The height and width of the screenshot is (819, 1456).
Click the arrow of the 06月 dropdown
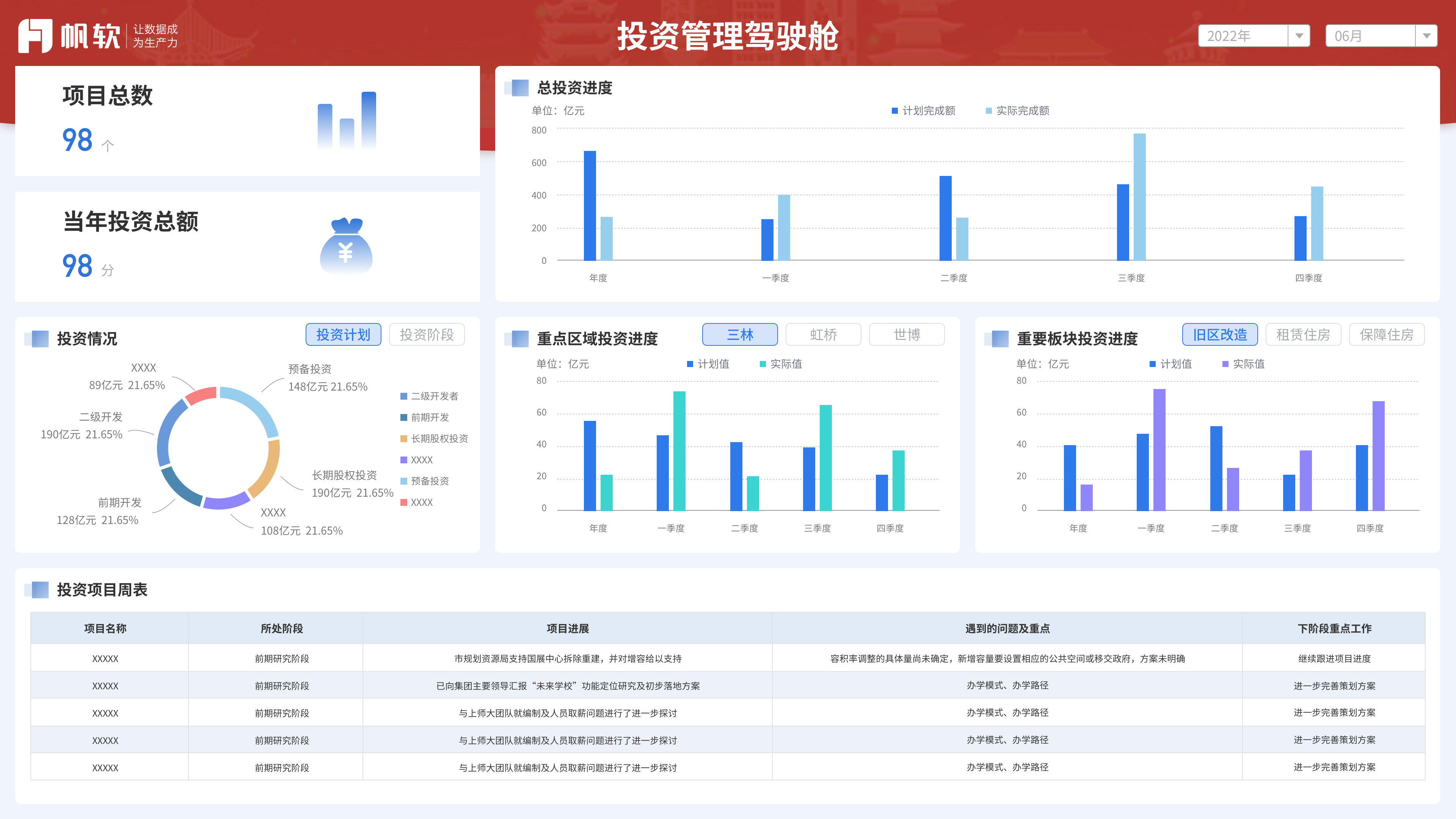(x=1426, y=36)
